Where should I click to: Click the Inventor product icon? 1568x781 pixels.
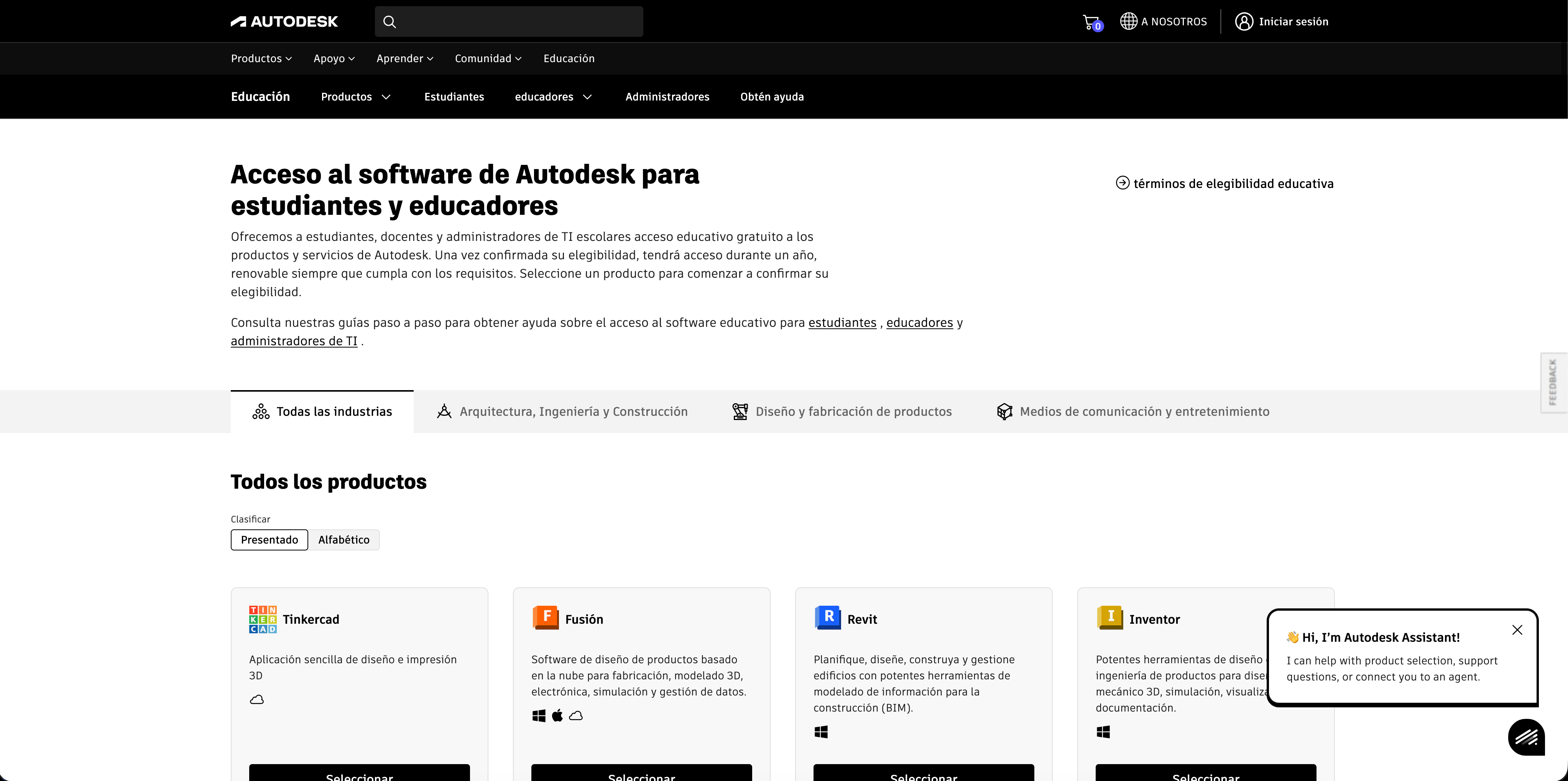(1109, 618)
